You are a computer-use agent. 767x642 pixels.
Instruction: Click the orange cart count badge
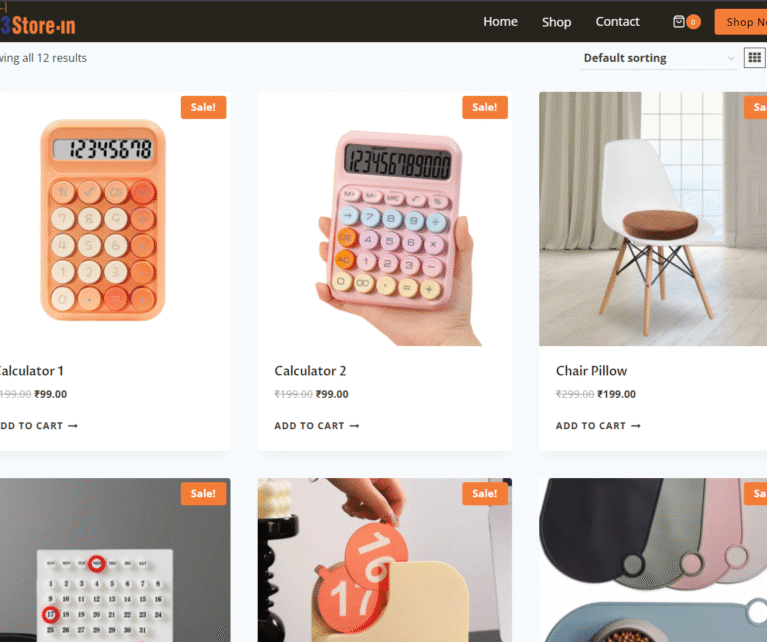coord(693,22)
